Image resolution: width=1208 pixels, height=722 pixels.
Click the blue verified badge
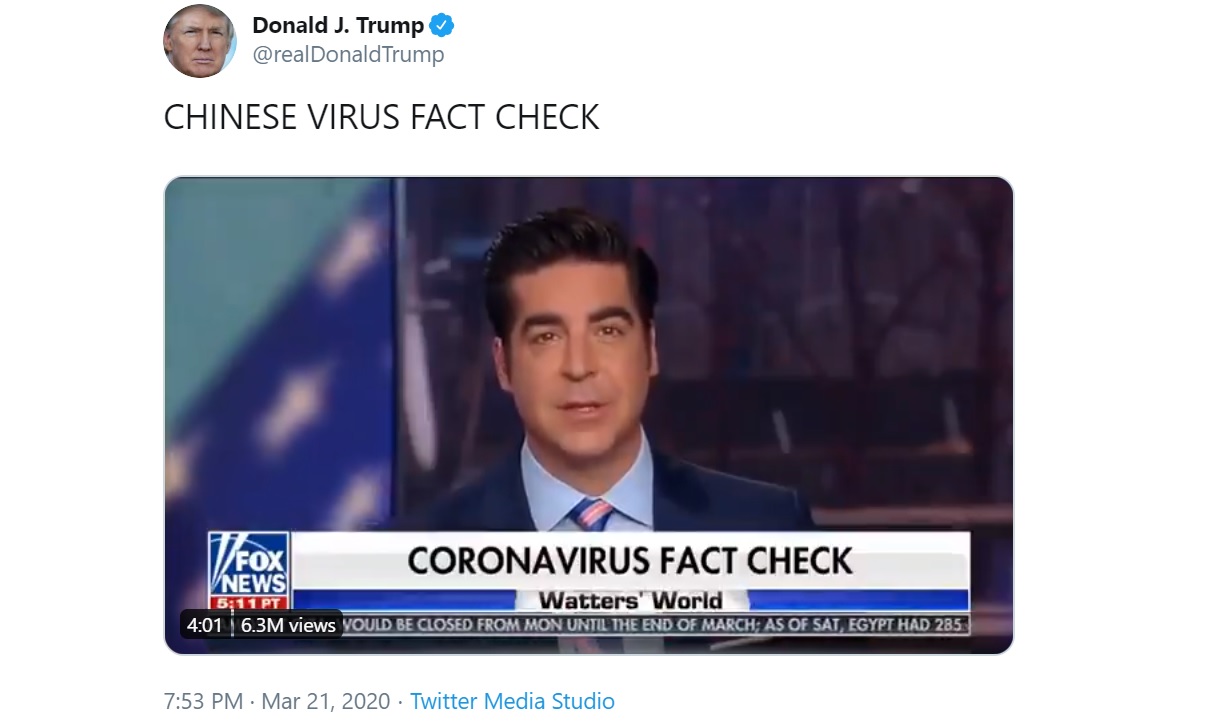[442, 25]
